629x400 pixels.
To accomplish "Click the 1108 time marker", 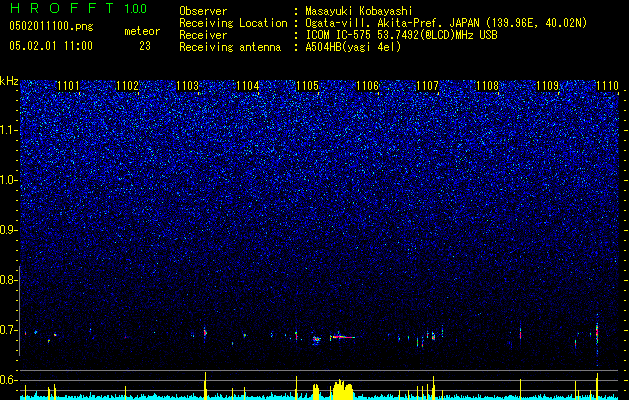I will coord(488,86).
